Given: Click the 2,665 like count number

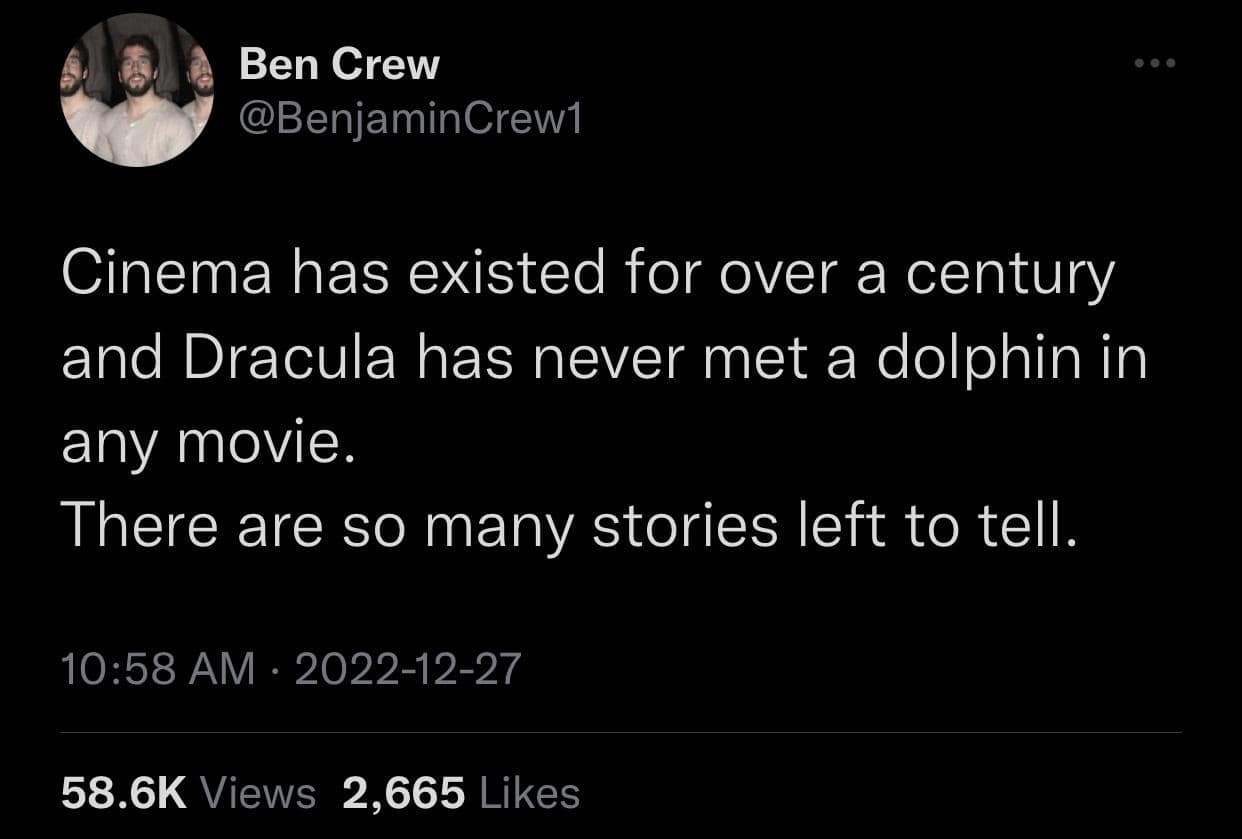Looking at the screenshot, I should (403, 793).
